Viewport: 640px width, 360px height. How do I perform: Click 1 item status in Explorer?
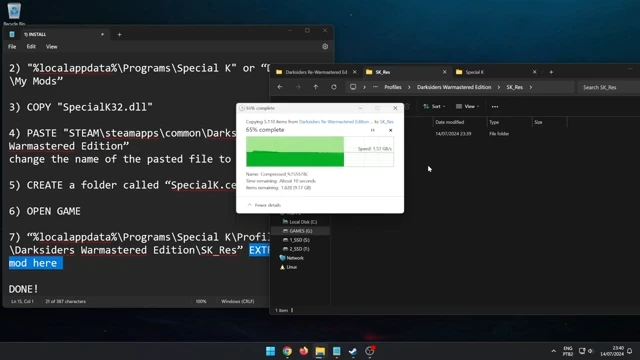[282, 310]
